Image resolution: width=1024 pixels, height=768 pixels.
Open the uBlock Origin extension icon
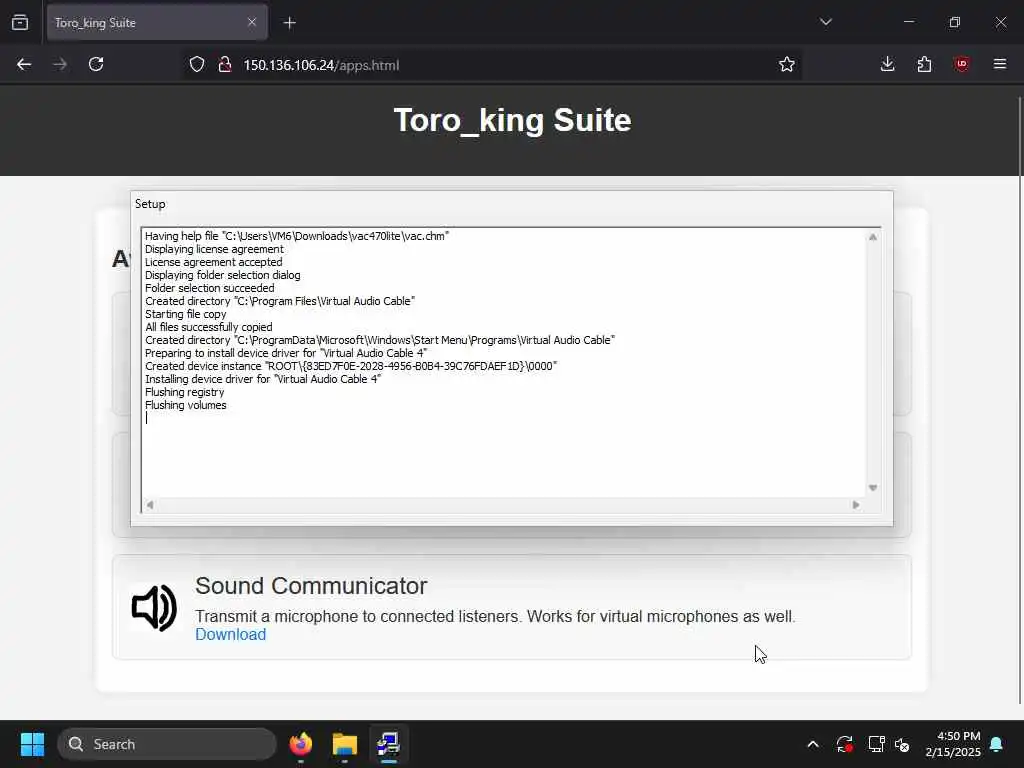click(961, 65)
